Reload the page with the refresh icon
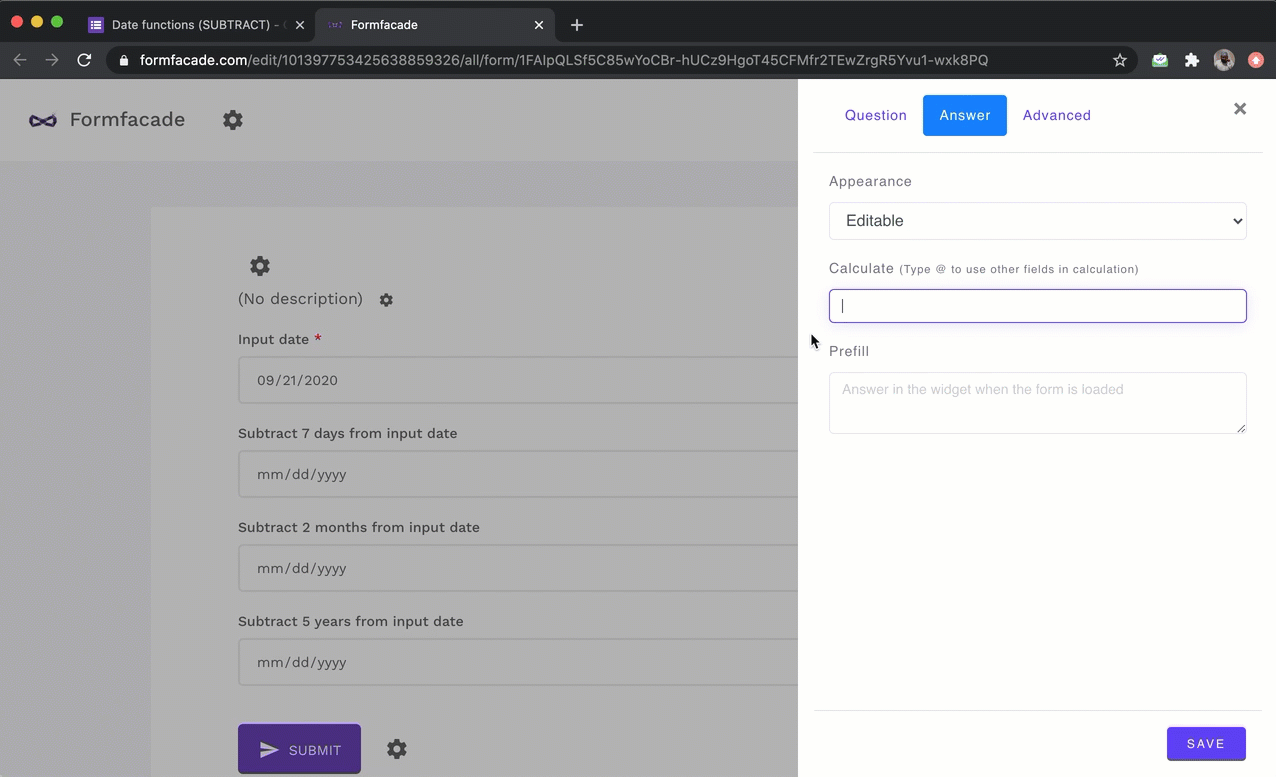The width and height of the screenshot is (1276, 777). [85, 60]
